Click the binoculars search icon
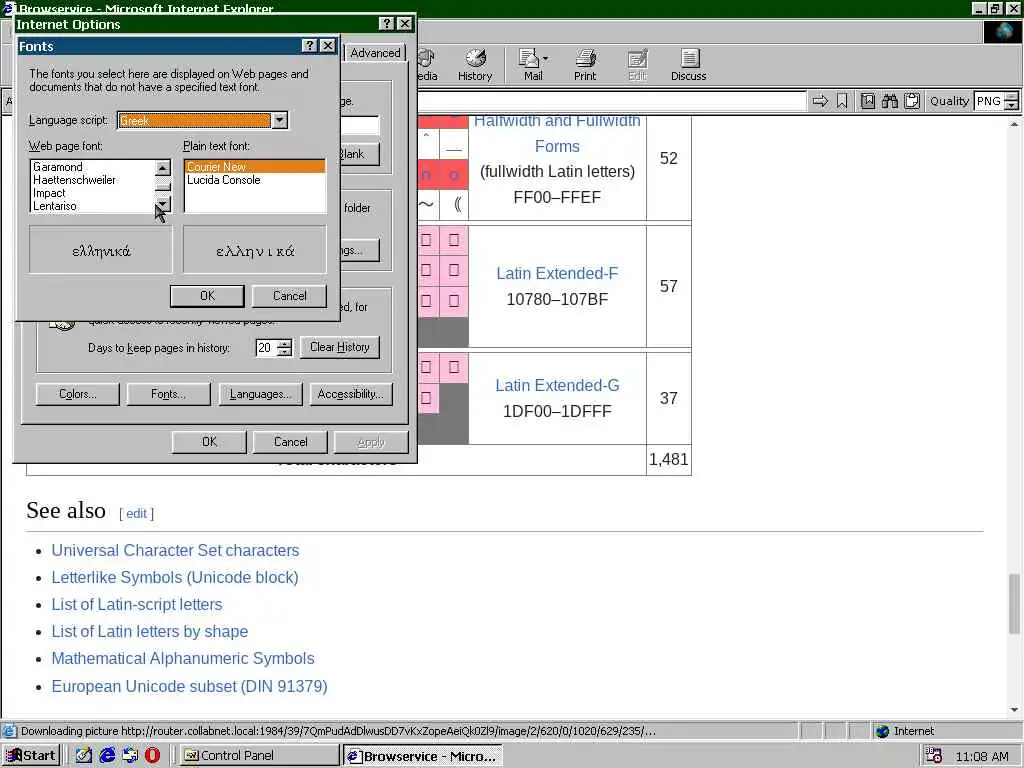1024x768 pixels. pyautogui.click(x=889, y=101)
